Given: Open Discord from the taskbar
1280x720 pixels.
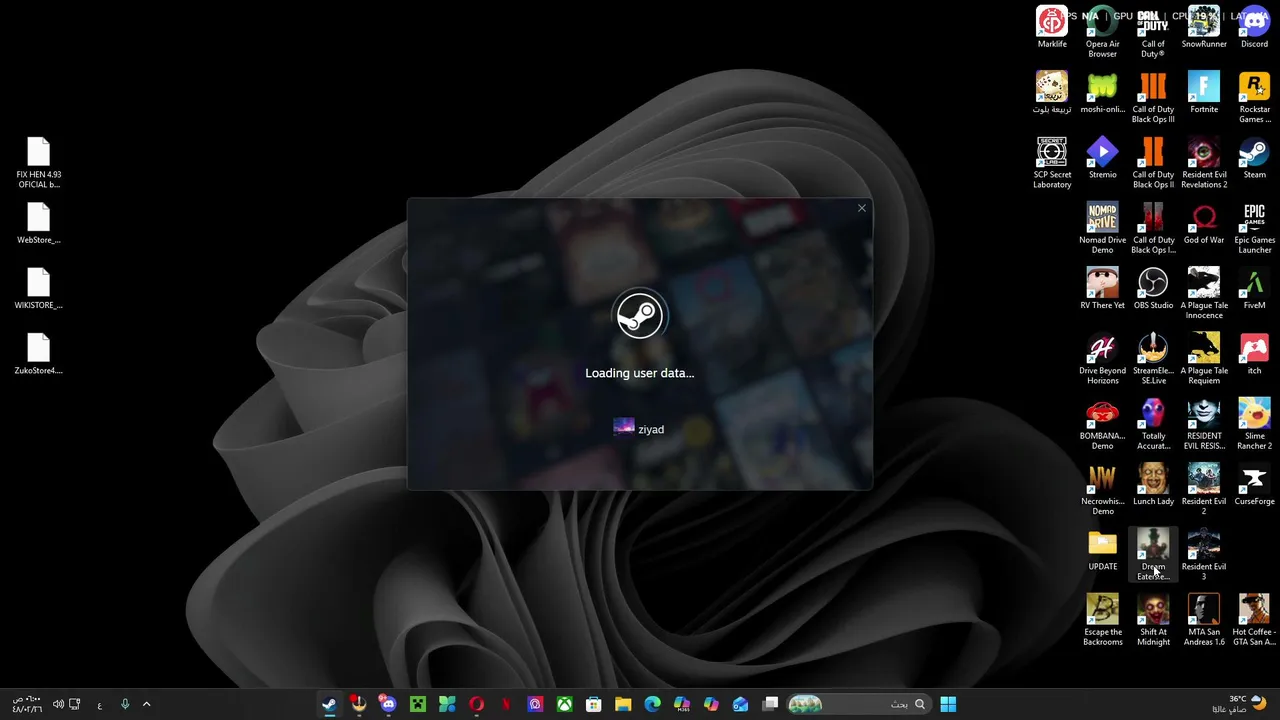Looking at the screenshot, I should coord(388,704).
